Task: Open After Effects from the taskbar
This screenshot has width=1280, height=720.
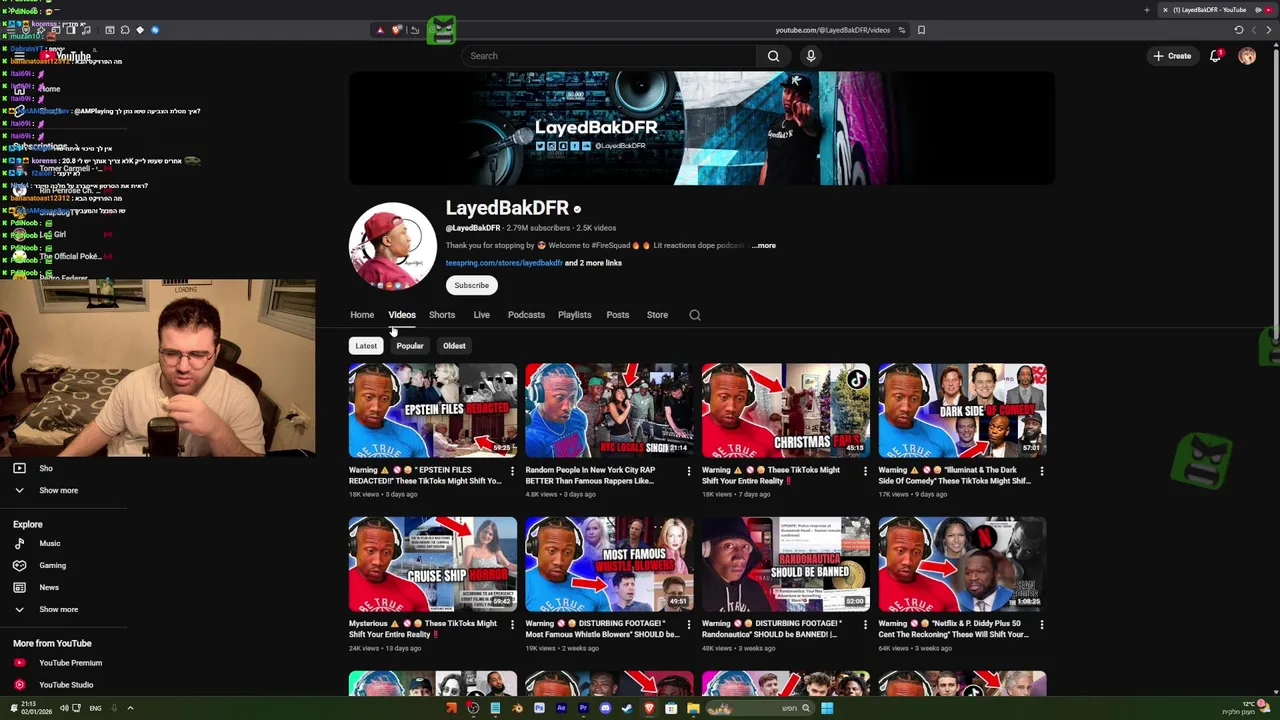Action: pos(561,709)
